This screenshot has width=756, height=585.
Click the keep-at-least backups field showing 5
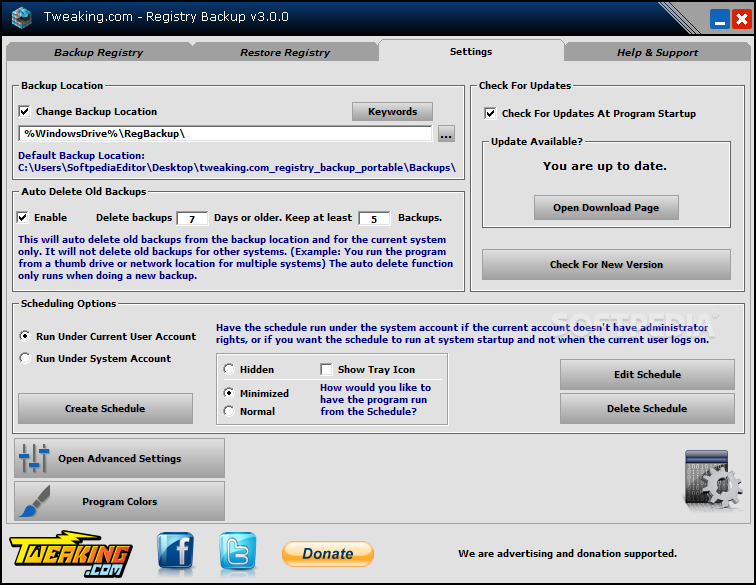374,218
